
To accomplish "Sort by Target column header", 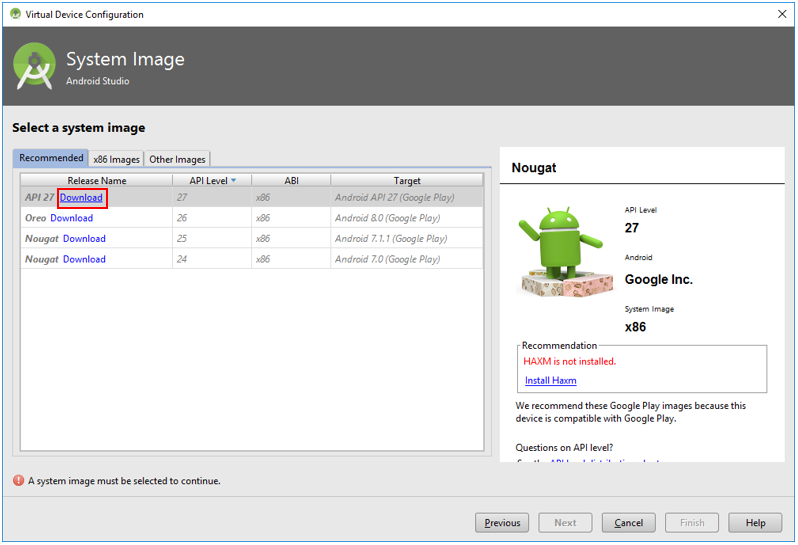I will coord(407,180).
